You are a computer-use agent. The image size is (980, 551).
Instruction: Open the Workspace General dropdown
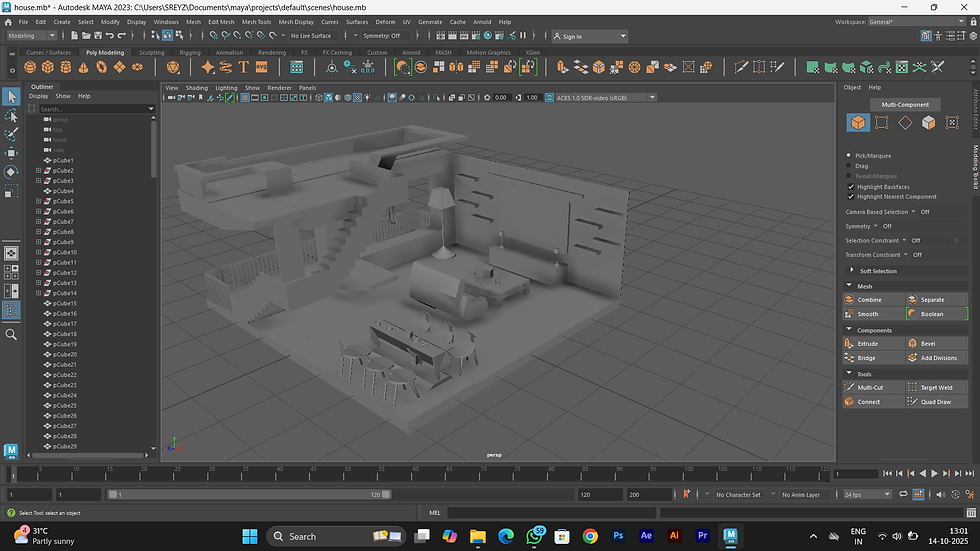916,22
